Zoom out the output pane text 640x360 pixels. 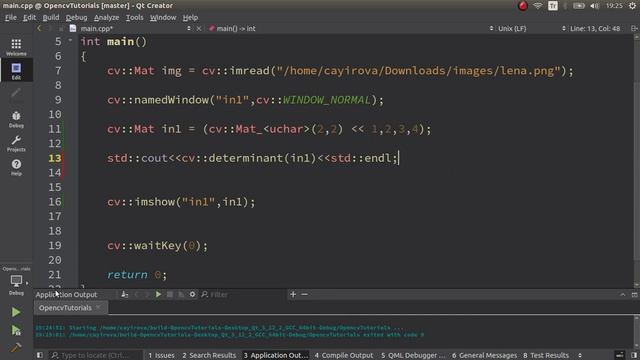point(304,294)
